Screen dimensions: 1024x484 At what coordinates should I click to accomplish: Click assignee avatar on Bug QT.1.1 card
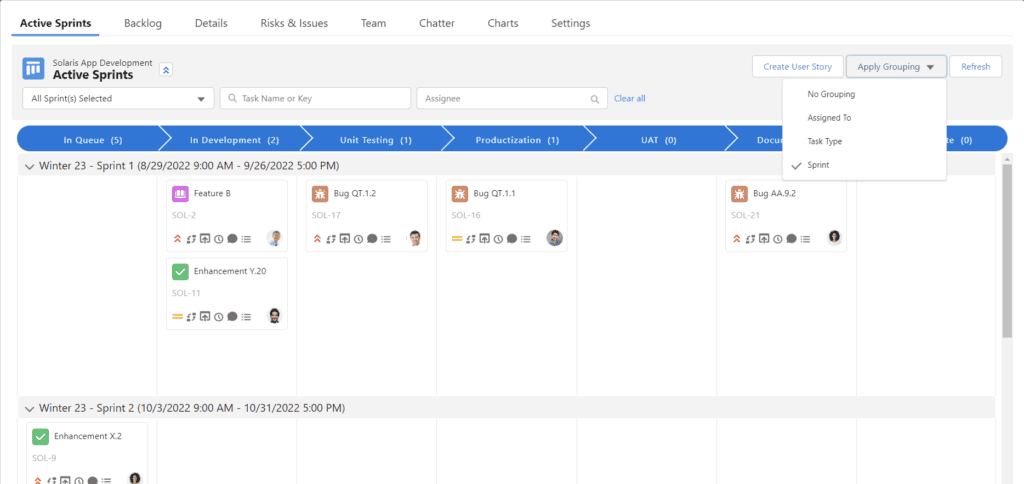tap(555, 238)
